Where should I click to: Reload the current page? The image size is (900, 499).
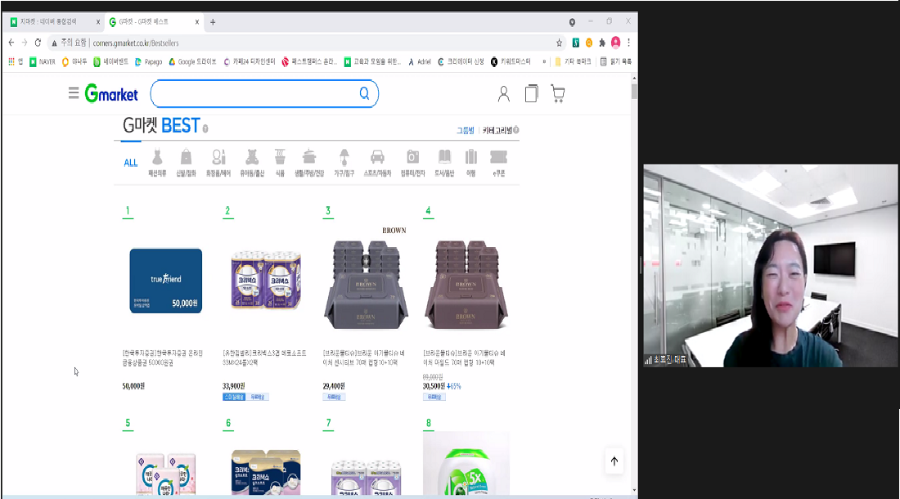(x=38, y=42)
